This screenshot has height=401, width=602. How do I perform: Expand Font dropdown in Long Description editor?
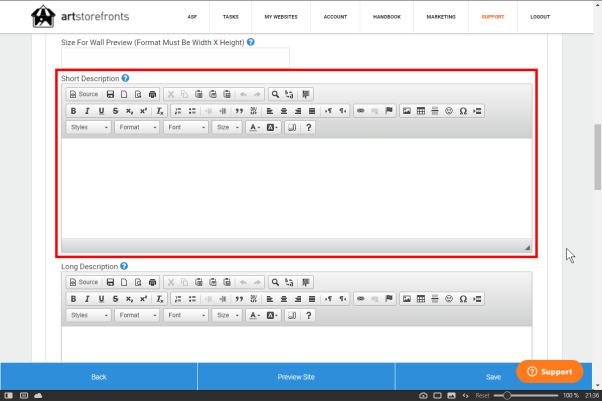[x=186, y=315]
